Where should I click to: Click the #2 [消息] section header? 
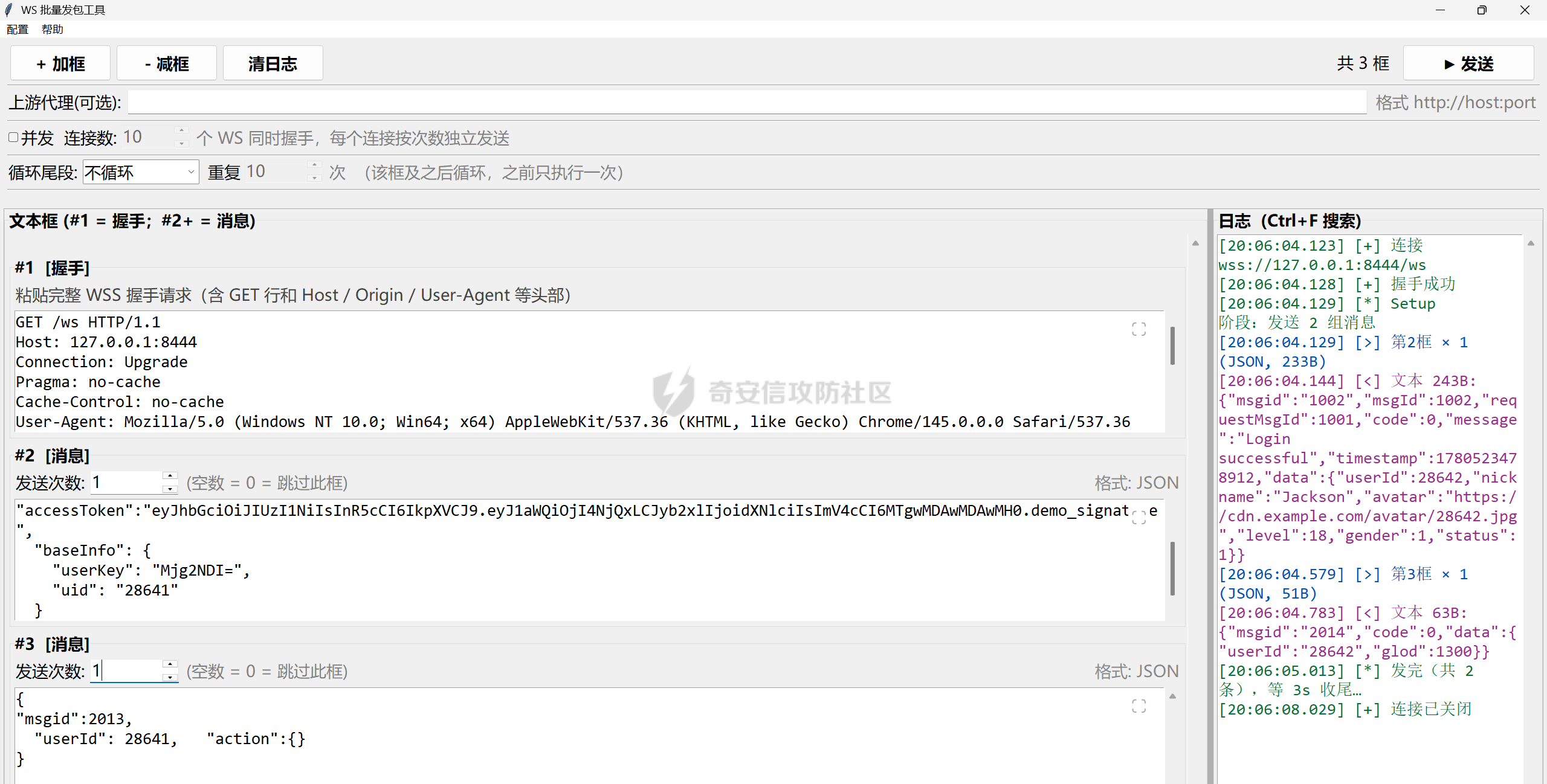[x=52, y=455]
